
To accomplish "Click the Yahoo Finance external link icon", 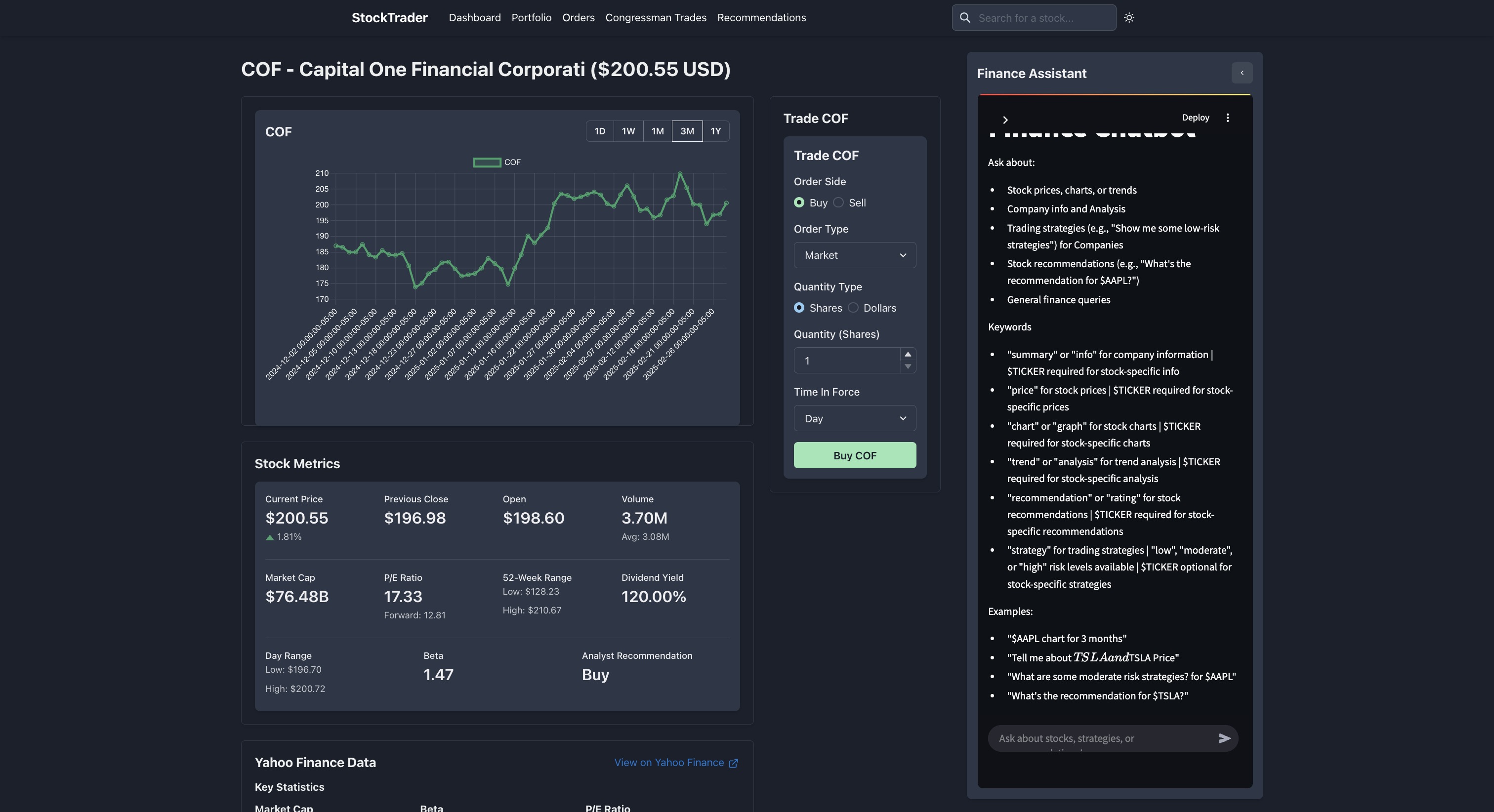I will [x=733, y=763].
